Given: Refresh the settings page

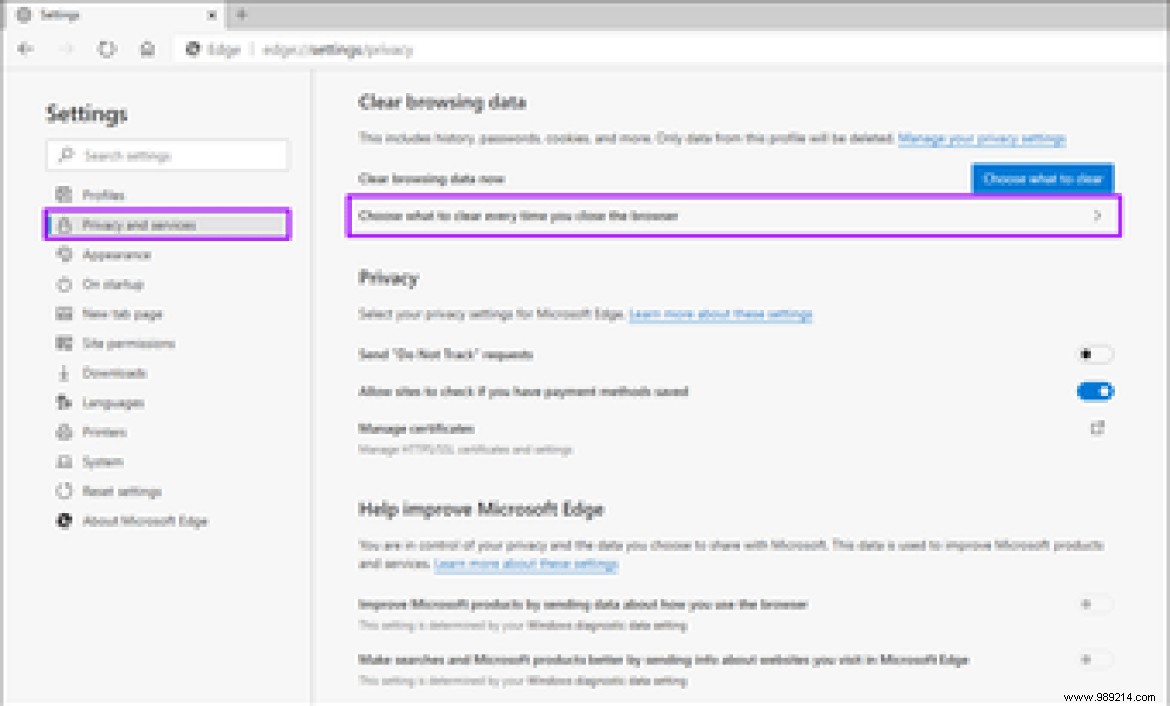Looking at the screenshot, I should point(107,49).
